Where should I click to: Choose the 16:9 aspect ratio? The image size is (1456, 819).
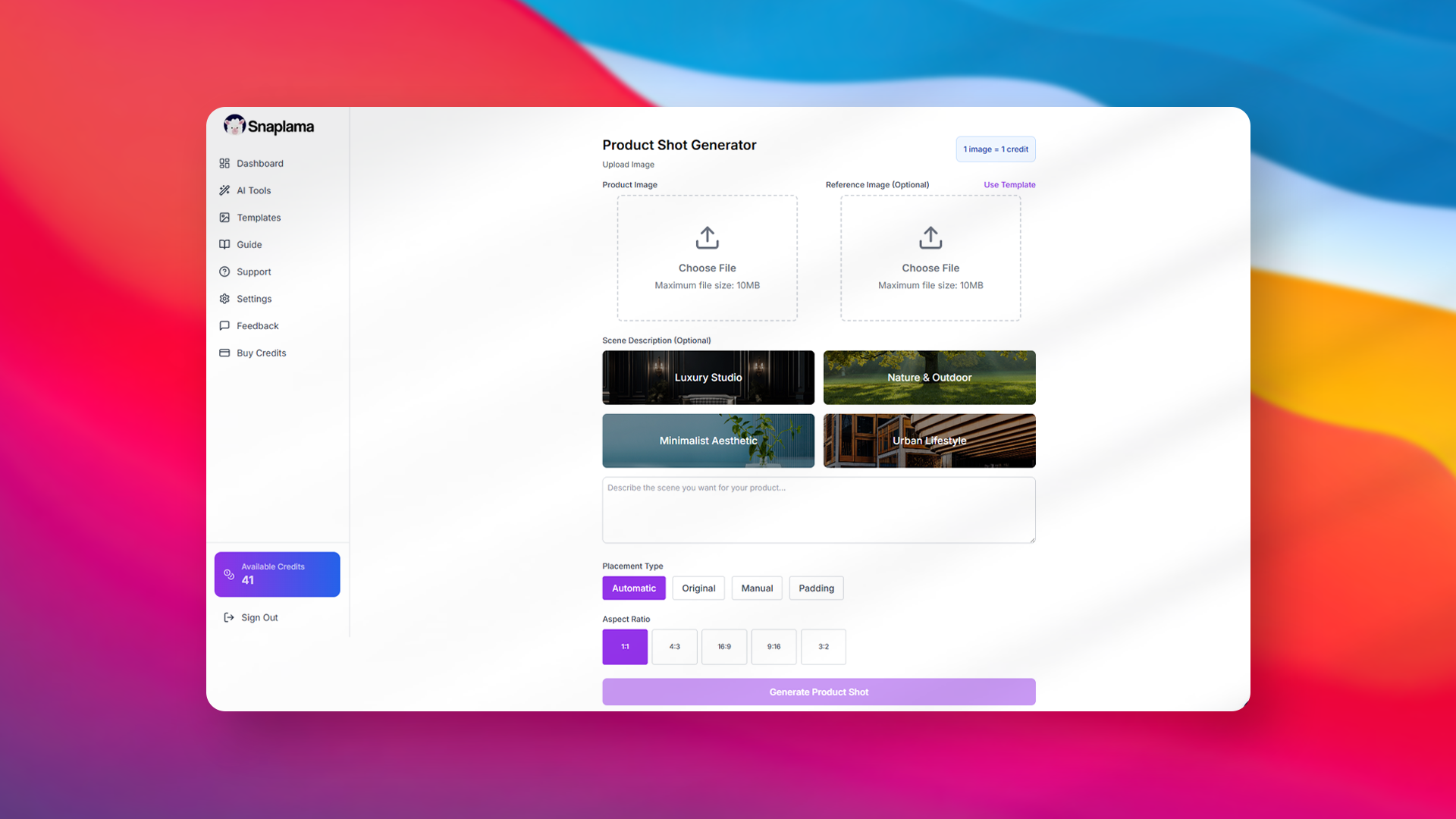coord(723,647)
